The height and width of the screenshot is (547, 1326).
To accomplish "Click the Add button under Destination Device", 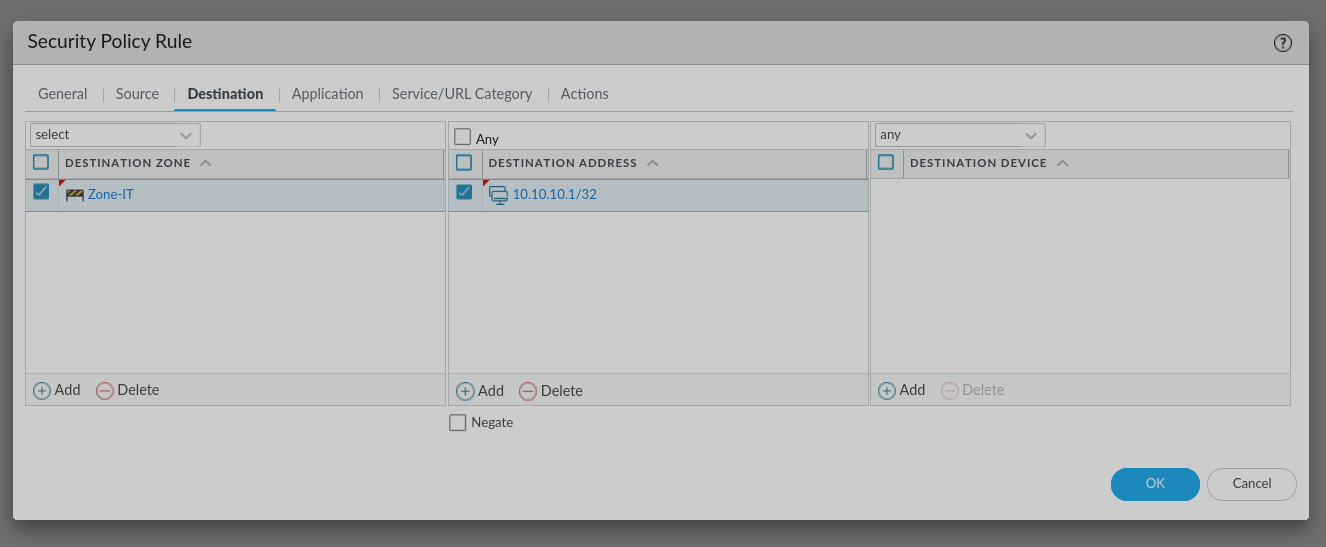I will (x=902, y=390).
